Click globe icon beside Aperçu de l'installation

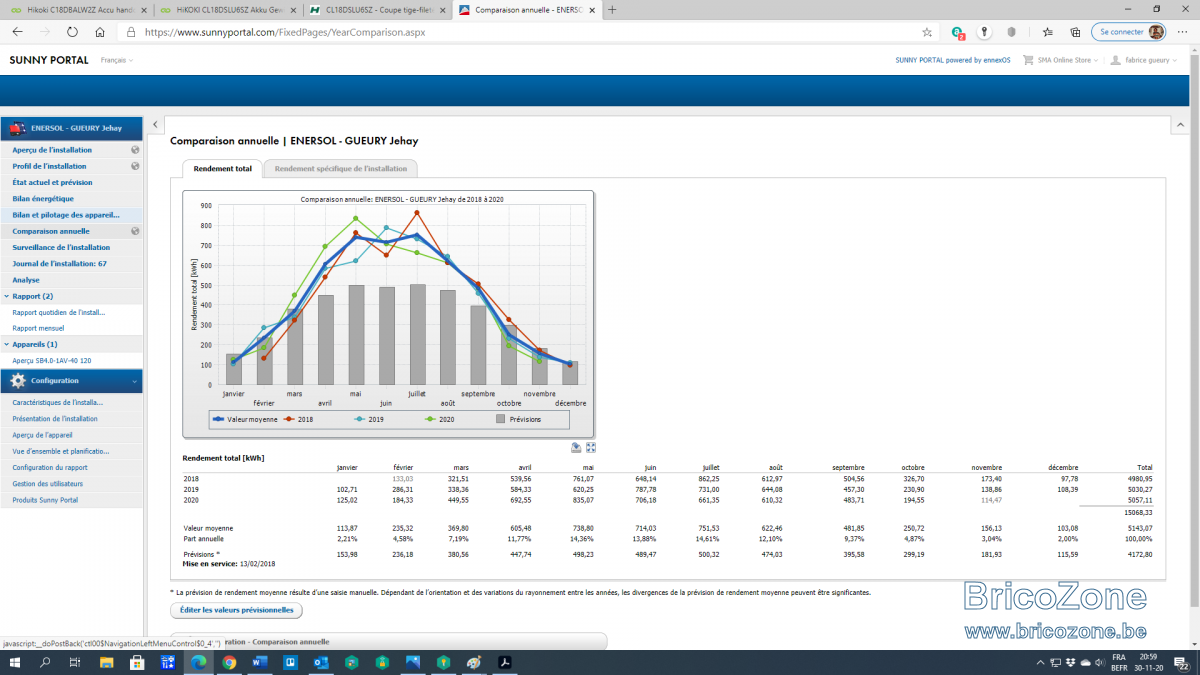click(x=135, y=150)
